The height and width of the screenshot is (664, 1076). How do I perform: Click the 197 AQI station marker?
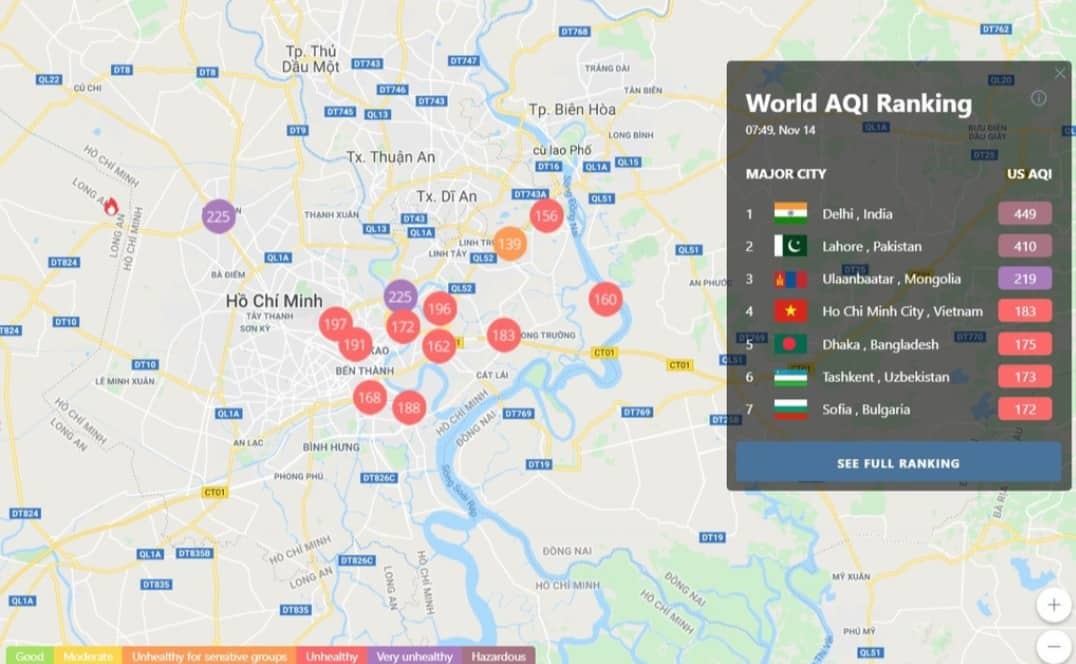[335, 323]
